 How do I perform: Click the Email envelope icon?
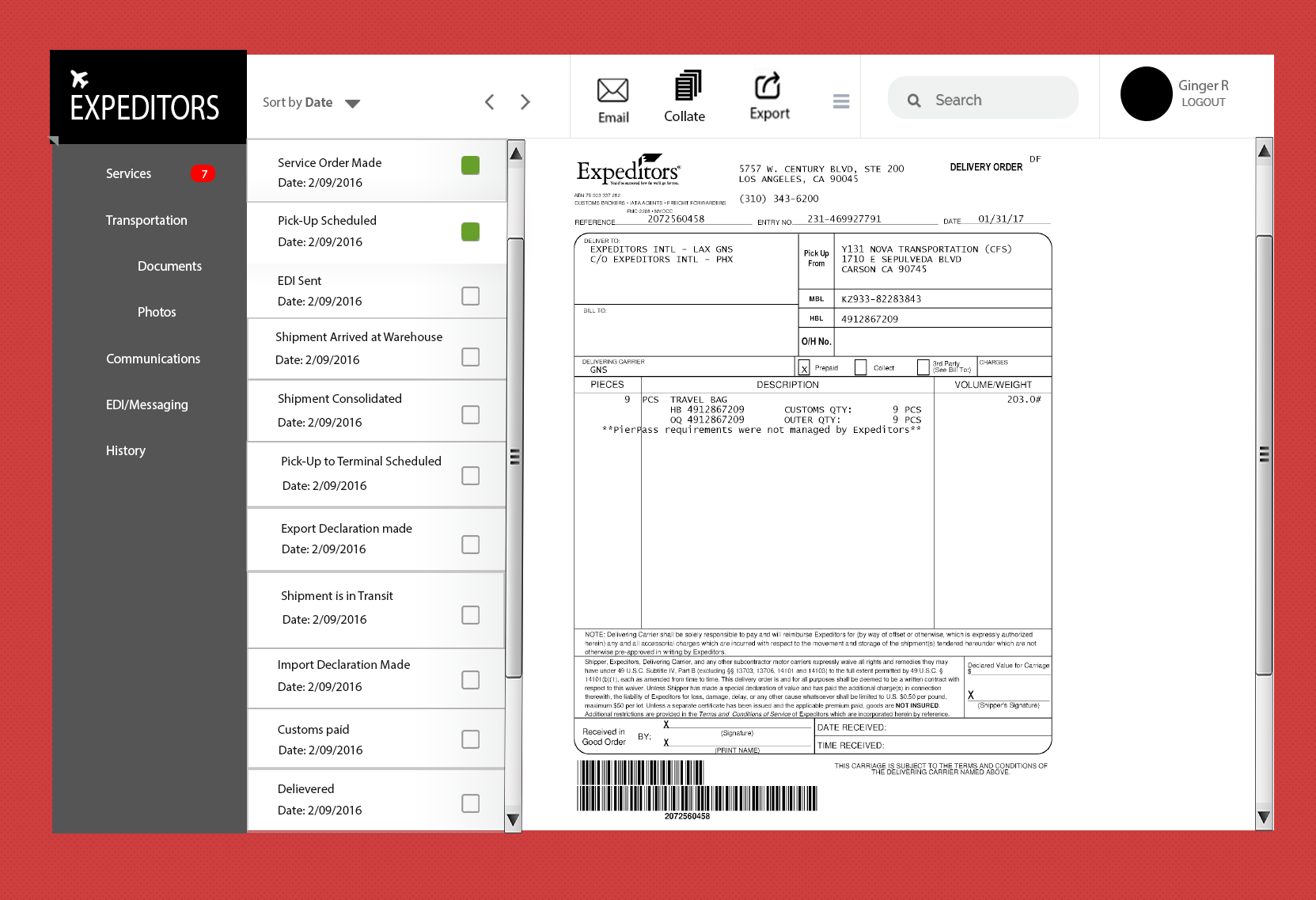click(612, 90)
